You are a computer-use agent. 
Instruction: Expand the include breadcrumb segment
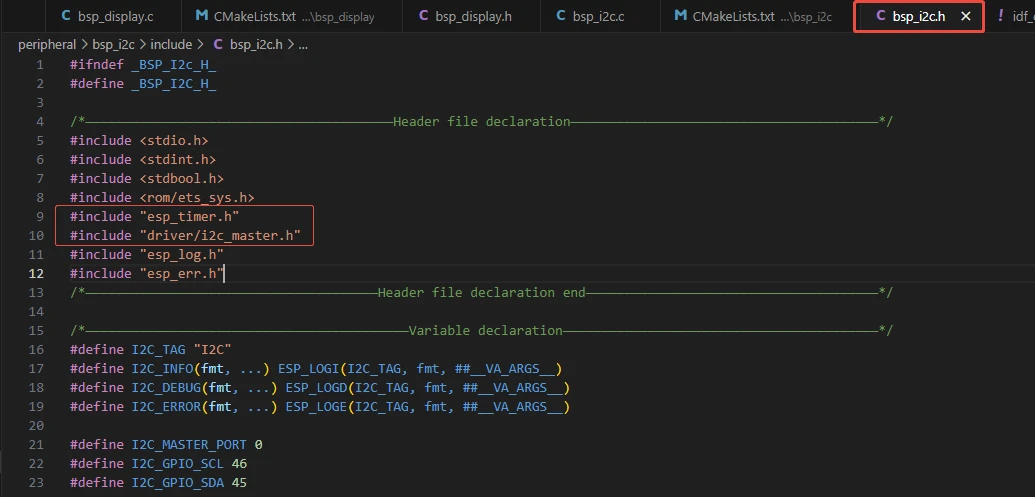pos(171,45)
